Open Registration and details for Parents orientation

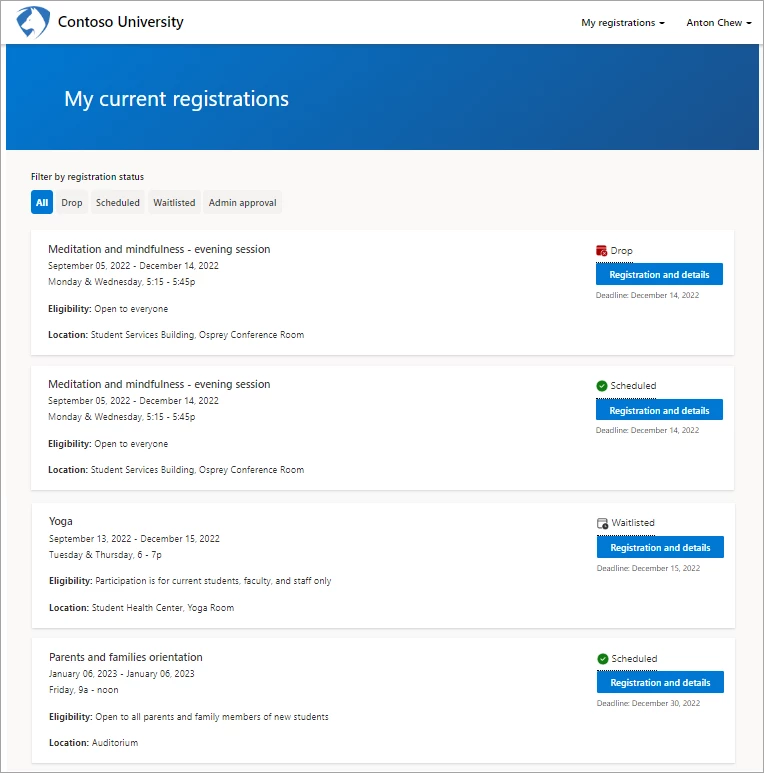(x=660, y=683)
